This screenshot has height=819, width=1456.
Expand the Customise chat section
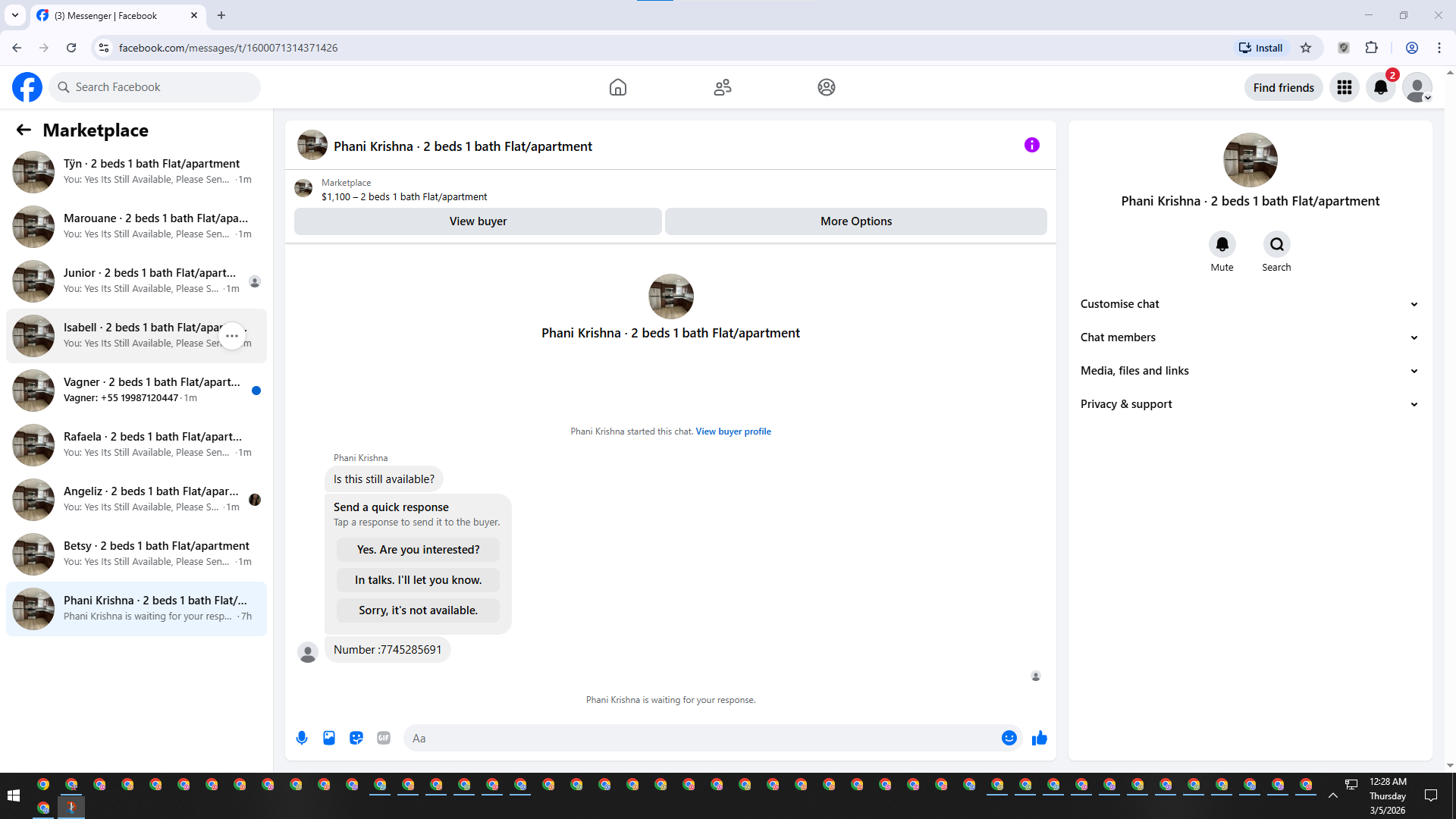(1250, 304)
